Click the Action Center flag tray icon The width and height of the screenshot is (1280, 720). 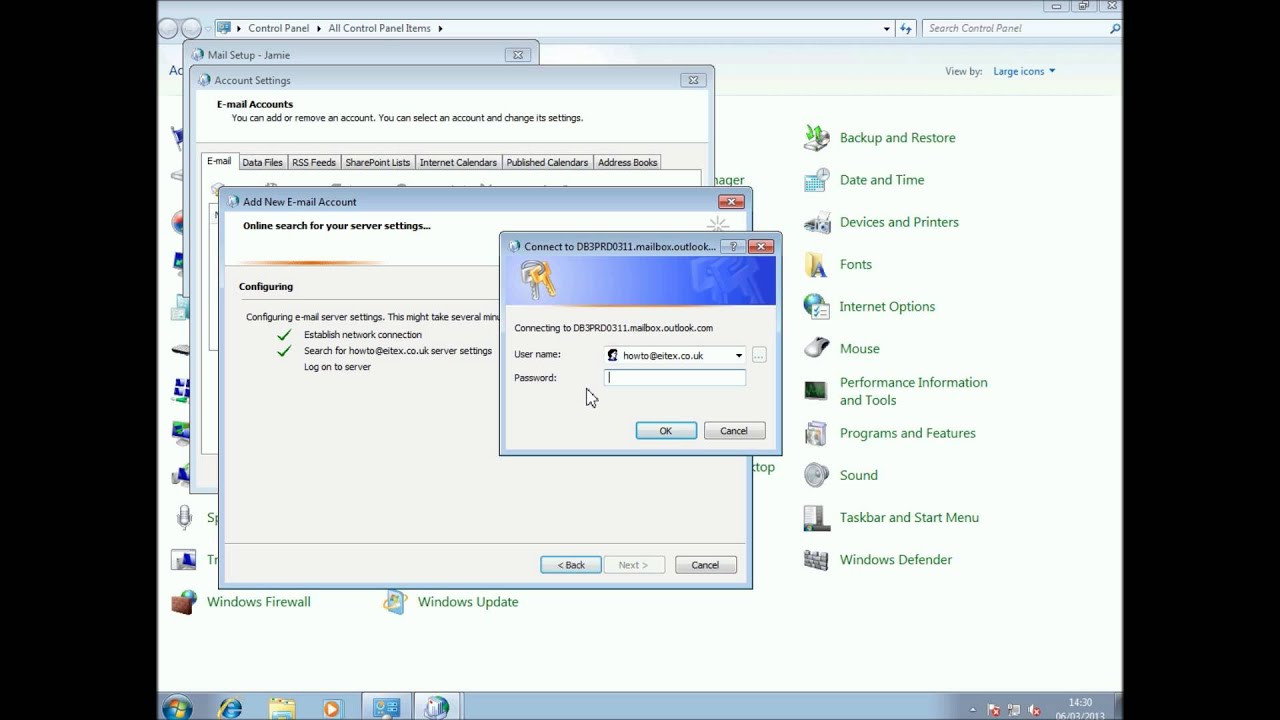pyautogui.click(x=994, y=710)
